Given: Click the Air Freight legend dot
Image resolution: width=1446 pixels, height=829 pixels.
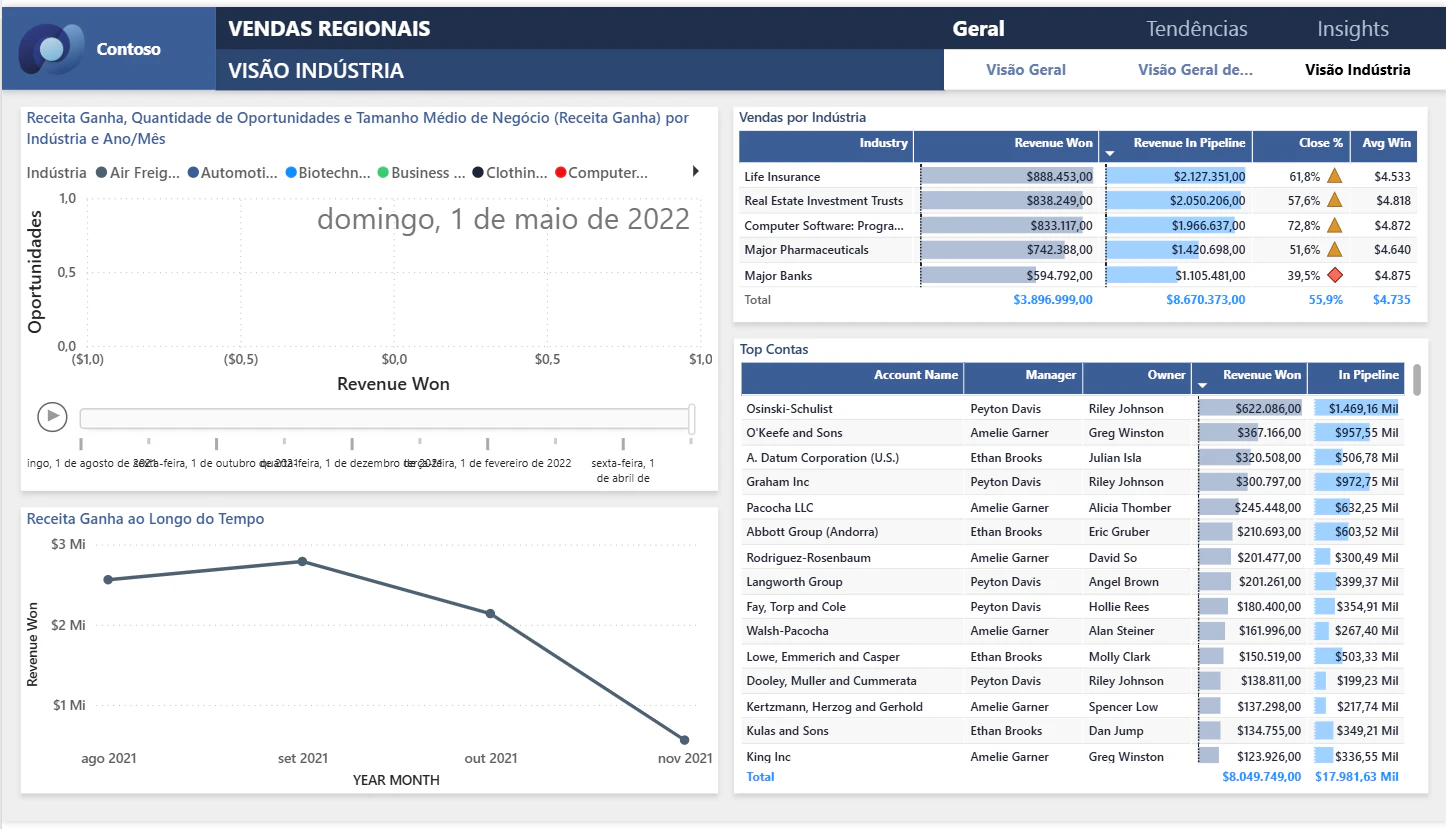Looking at the screenshot, I should 101,173.
